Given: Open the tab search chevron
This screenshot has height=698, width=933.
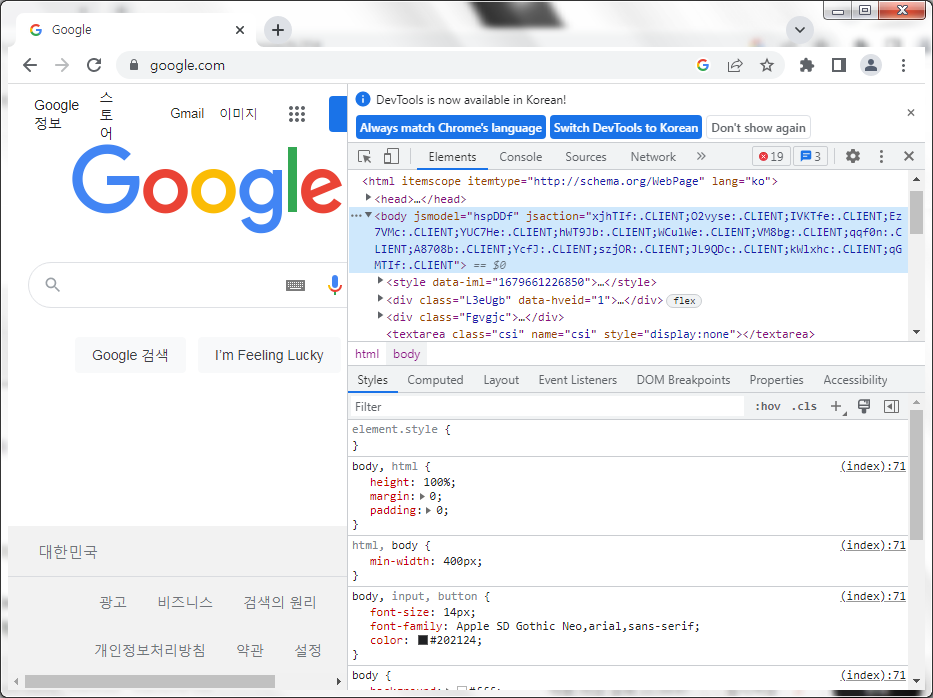Looking at the screenshot, I should [x=800, y=29].
